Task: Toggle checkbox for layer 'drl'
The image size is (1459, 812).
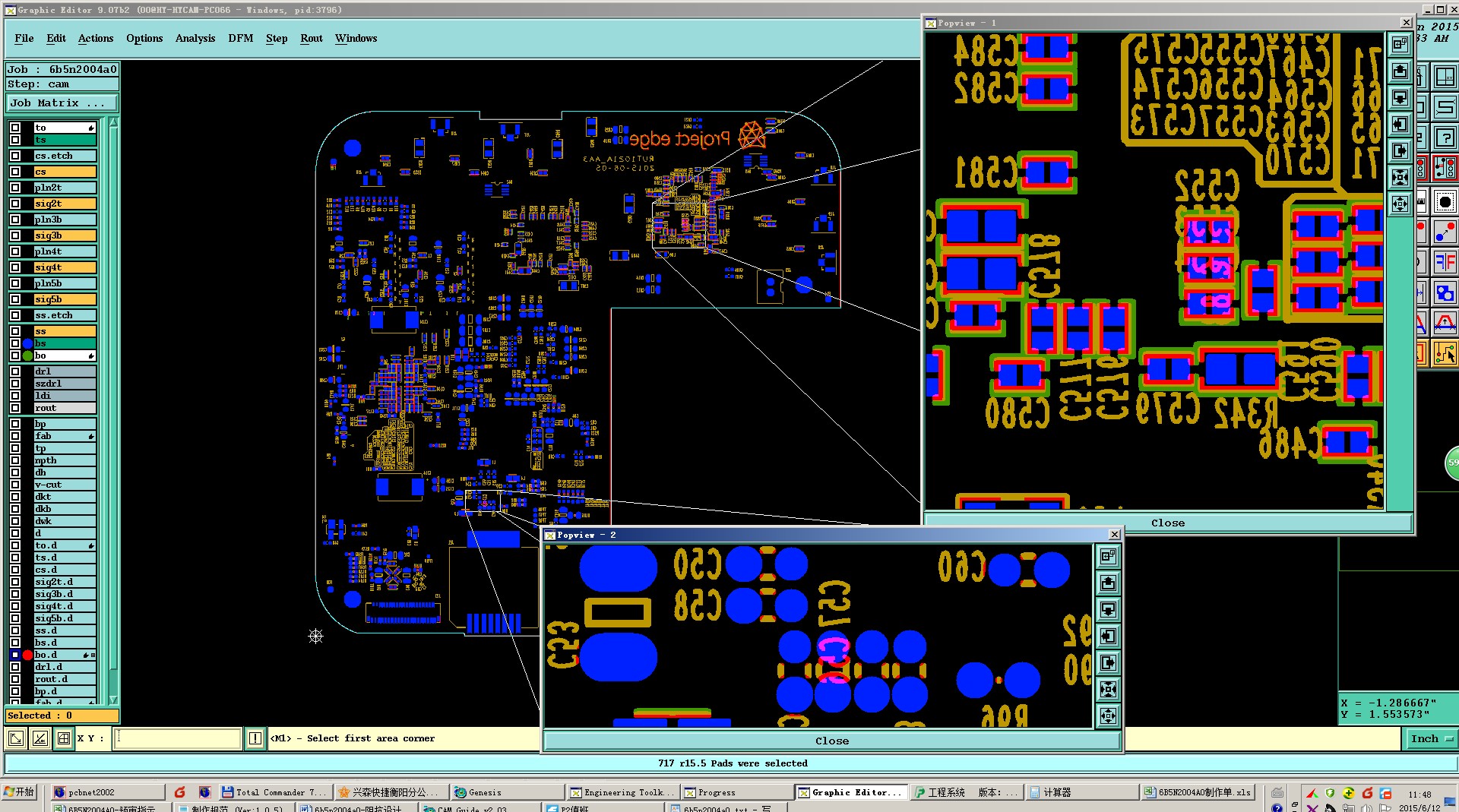Action: [x=15, y=371]
